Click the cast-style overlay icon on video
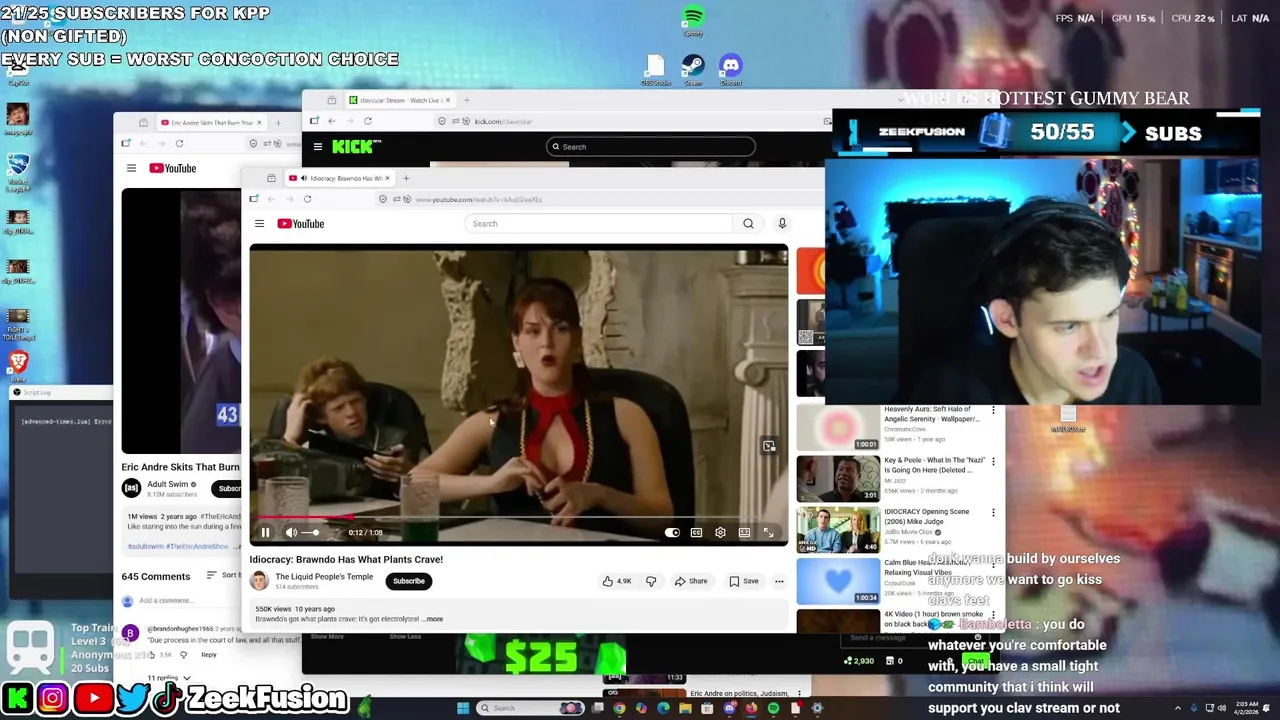The height and width of the screenshot is (720, 1280). coord(768,446)
